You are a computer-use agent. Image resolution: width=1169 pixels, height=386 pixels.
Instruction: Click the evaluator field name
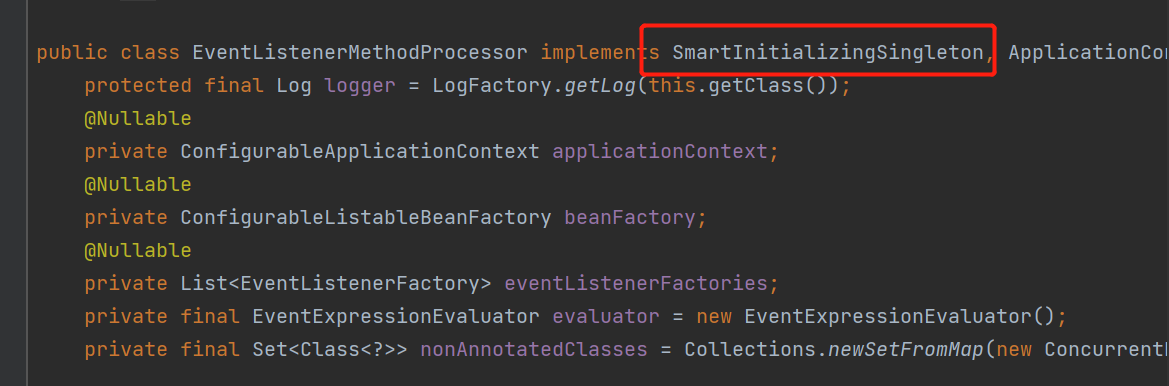click(606, 316)
